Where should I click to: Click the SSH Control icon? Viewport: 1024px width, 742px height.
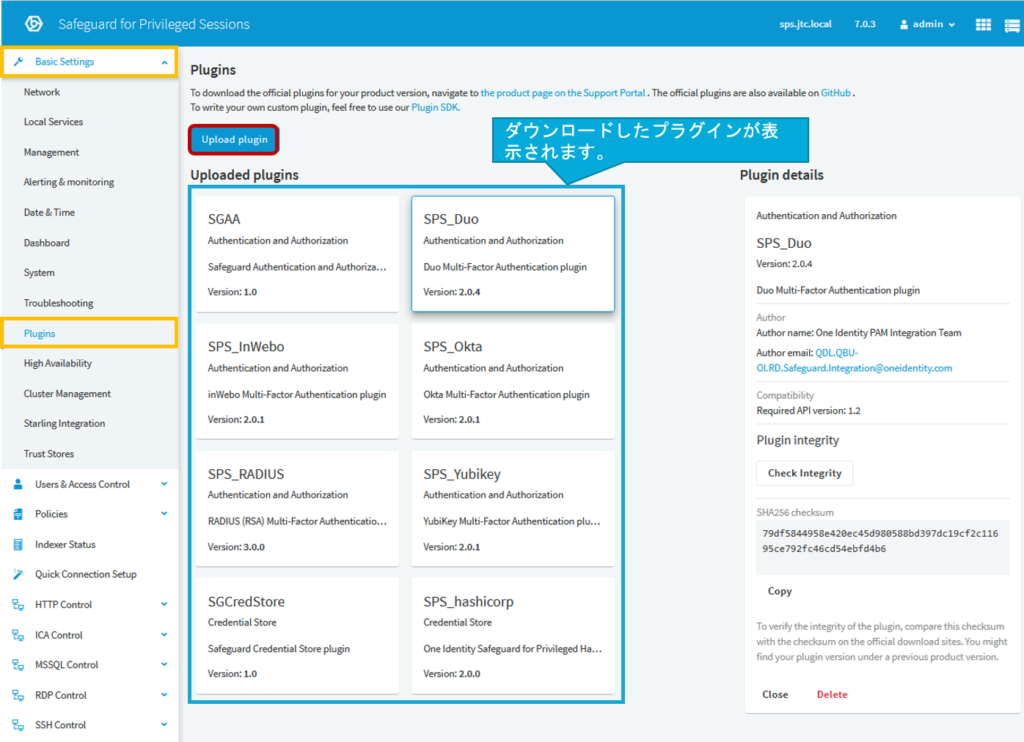tap(18, 725)
